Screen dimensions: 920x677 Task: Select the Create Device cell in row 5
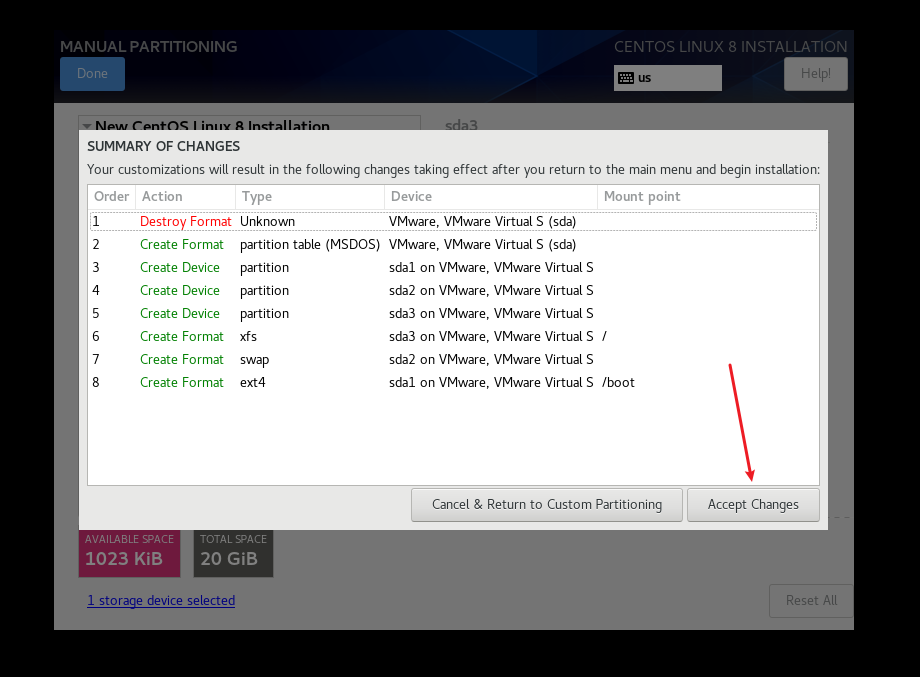tap(180, 313)
